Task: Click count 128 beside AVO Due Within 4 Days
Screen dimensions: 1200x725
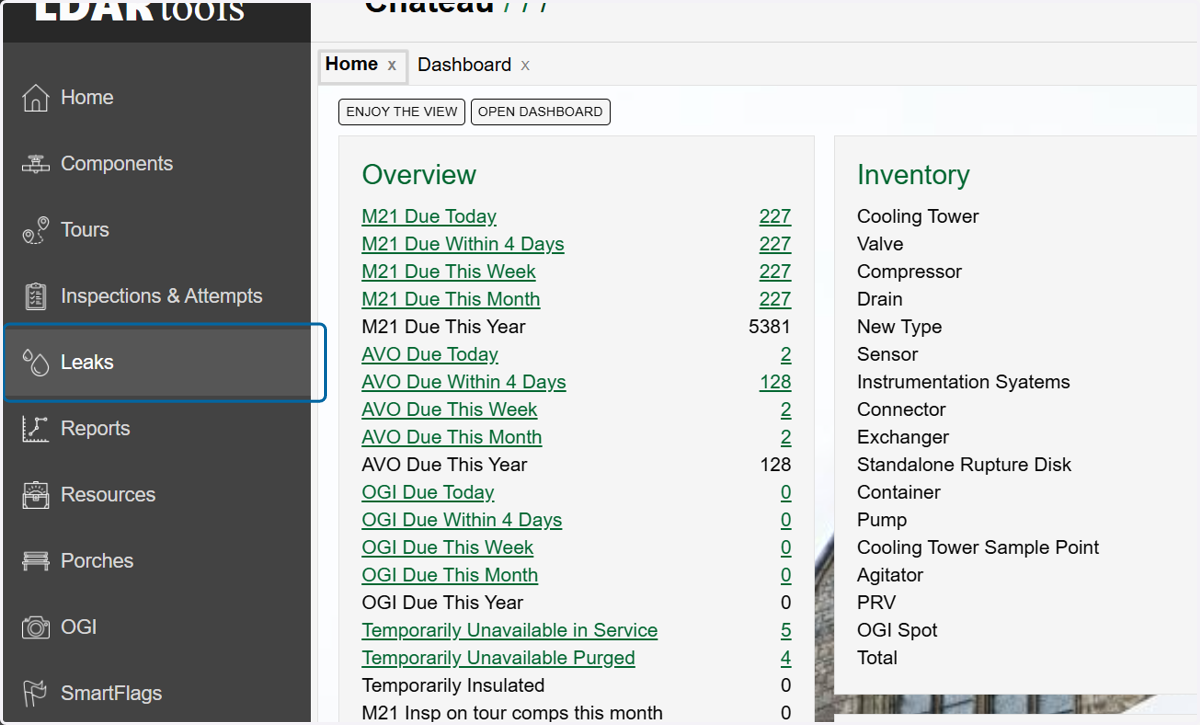Action: tap(775, 382)
